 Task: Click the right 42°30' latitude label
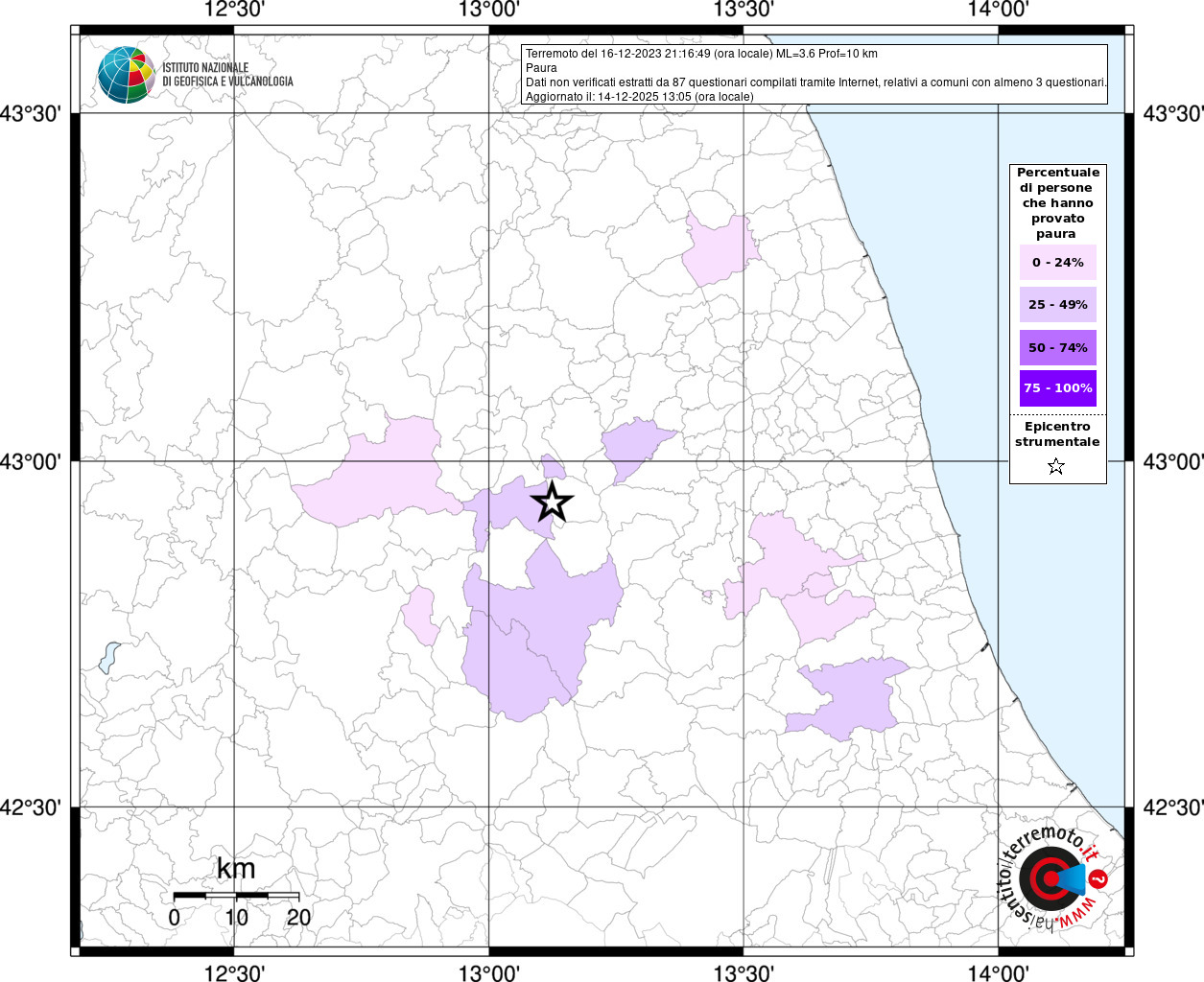(x=1173, y=808)
